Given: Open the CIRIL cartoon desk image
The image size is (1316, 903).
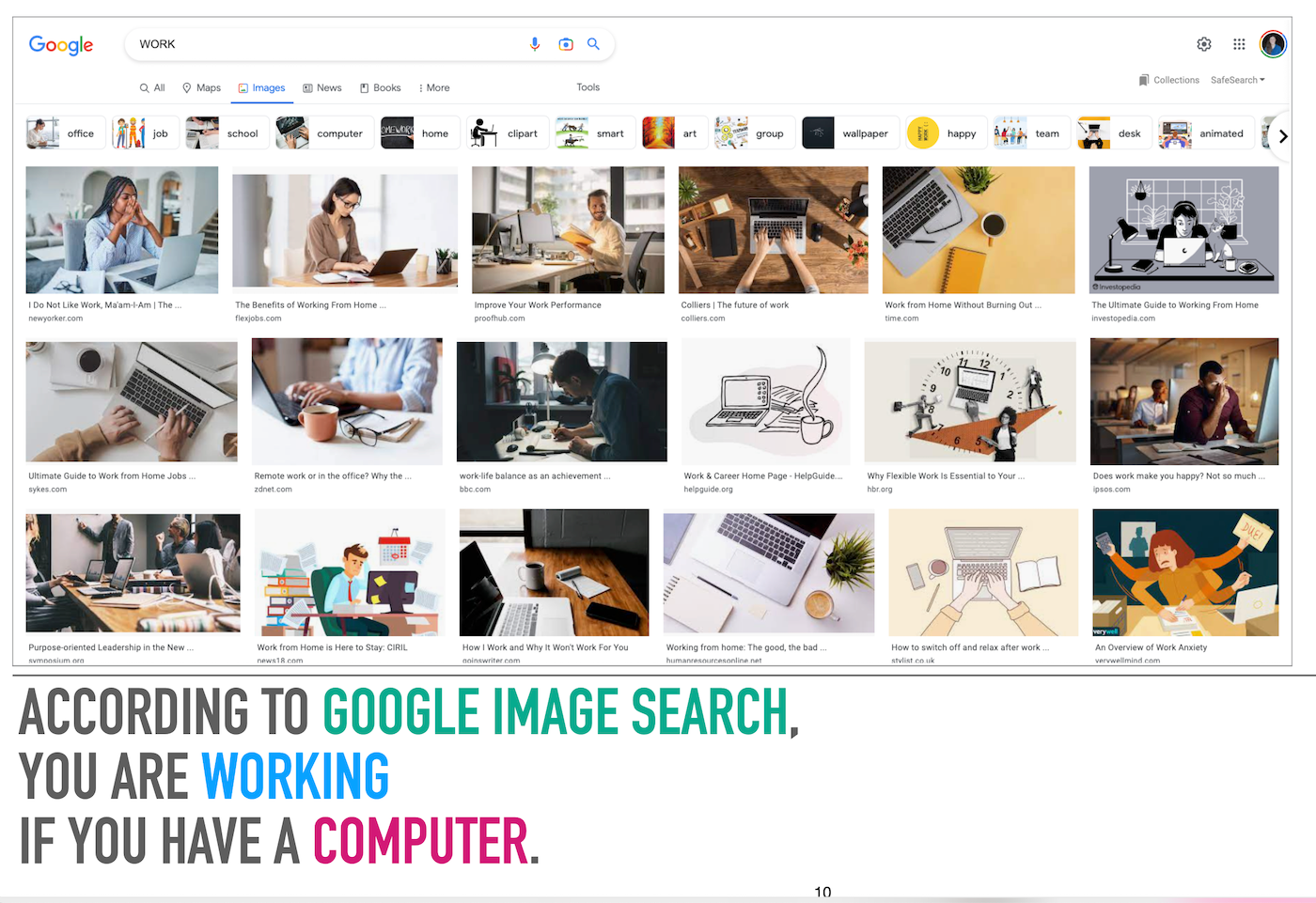Looking at the screenshot, I should [x=350, y=573].
